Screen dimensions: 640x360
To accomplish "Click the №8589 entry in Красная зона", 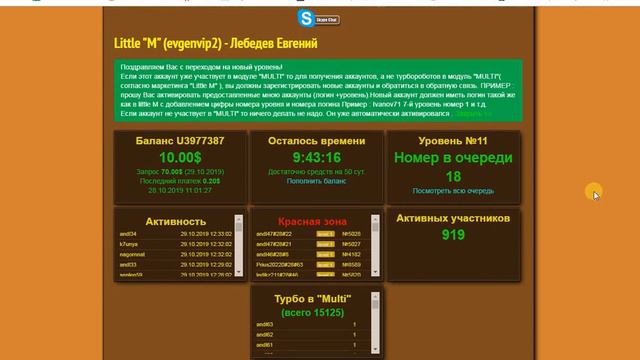I will (x=351, y=264).
